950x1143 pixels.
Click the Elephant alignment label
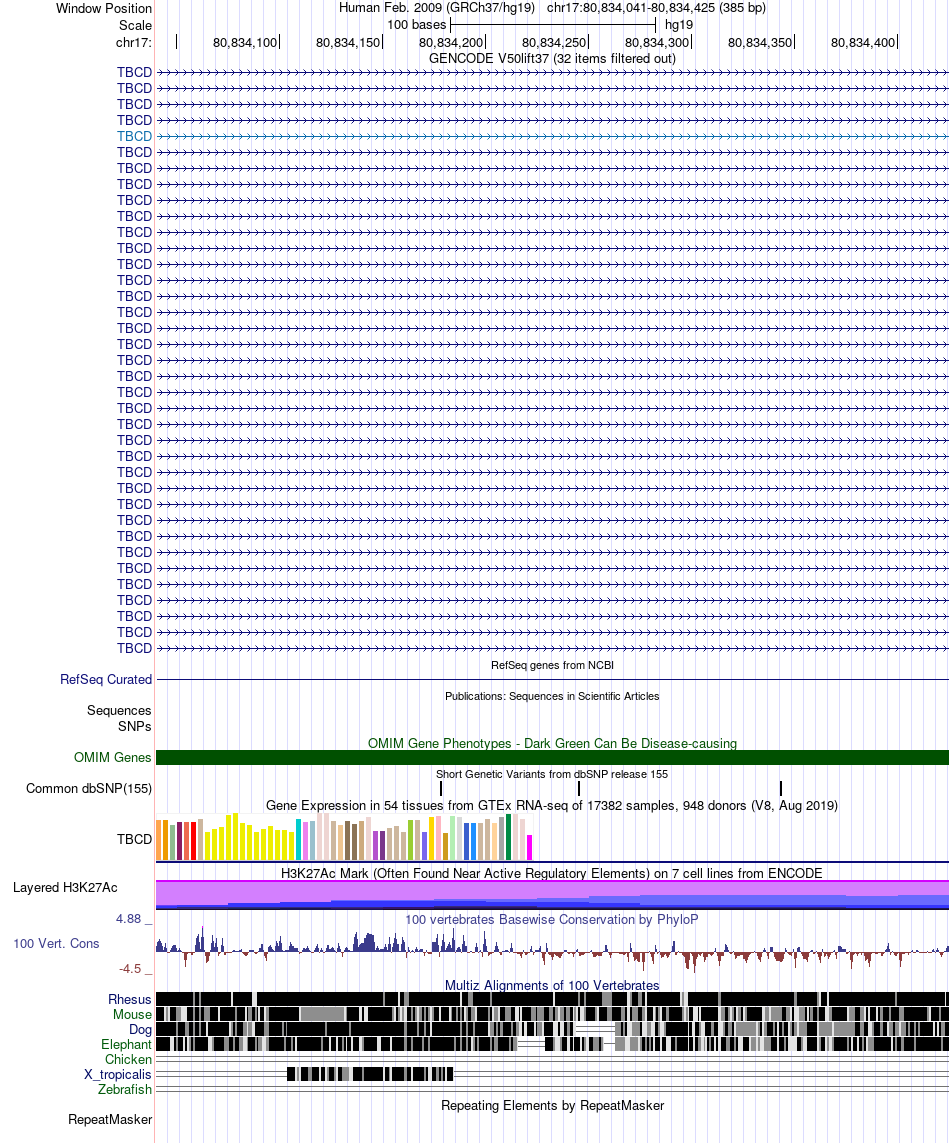click(x=126, y=1045)
